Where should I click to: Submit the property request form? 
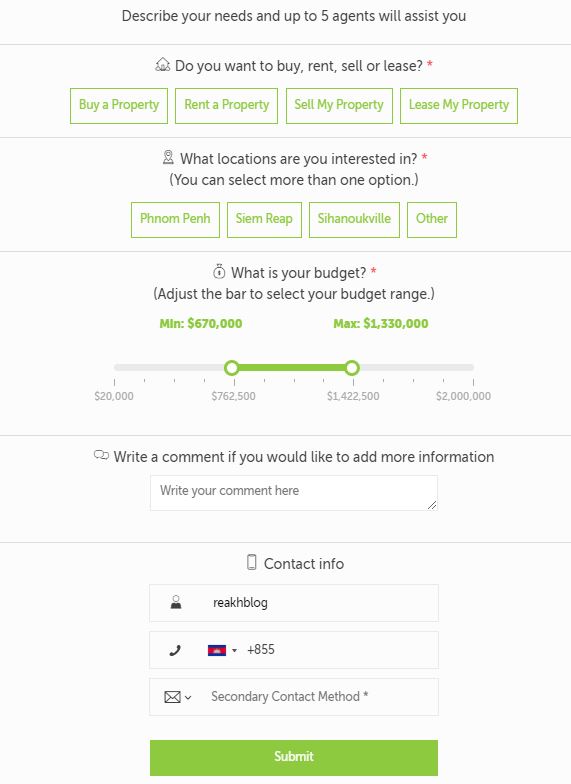[x=294, y=758]
